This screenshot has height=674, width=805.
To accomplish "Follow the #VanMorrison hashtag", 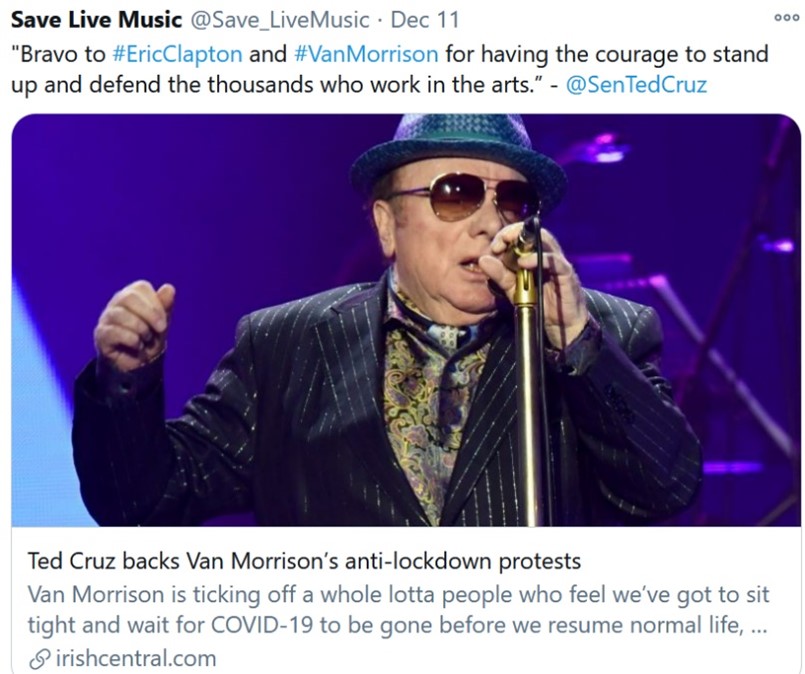I will 368,52.
